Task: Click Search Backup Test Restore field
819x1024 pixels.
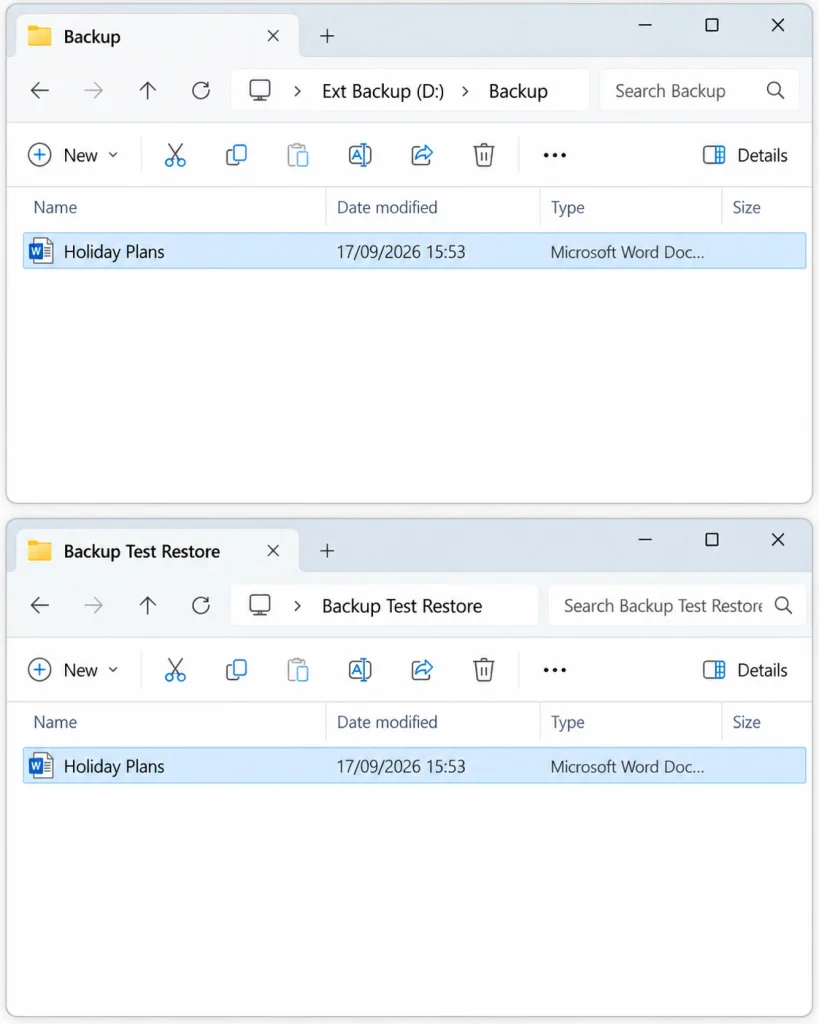Action: point(677,605)
